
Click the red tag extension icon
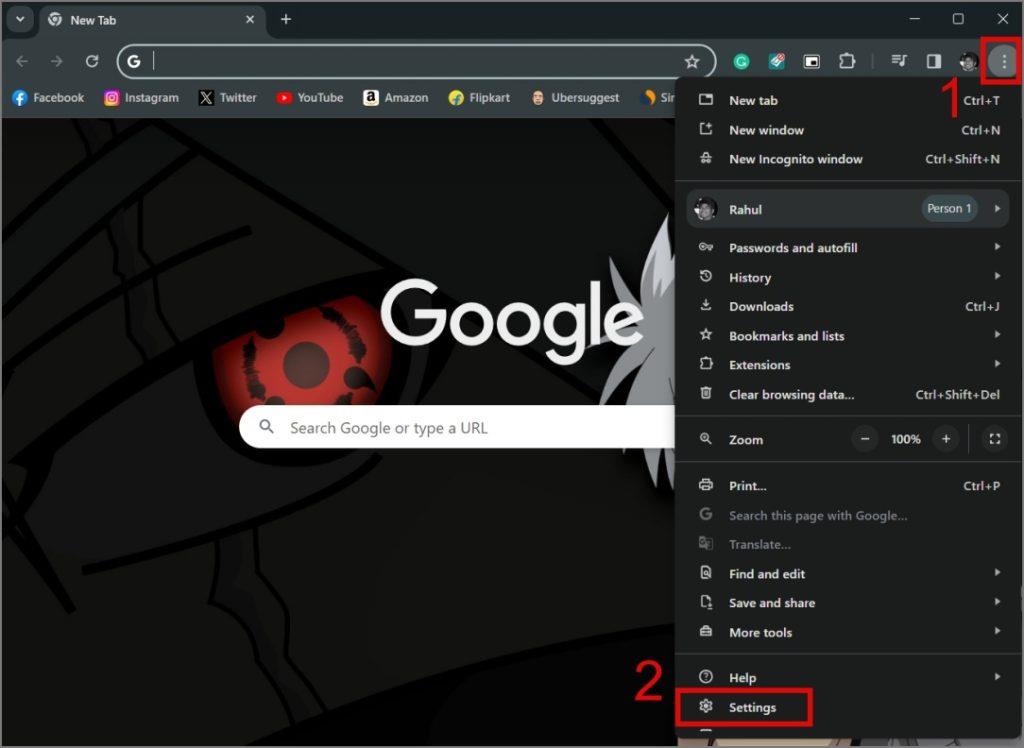coord(776,61)
